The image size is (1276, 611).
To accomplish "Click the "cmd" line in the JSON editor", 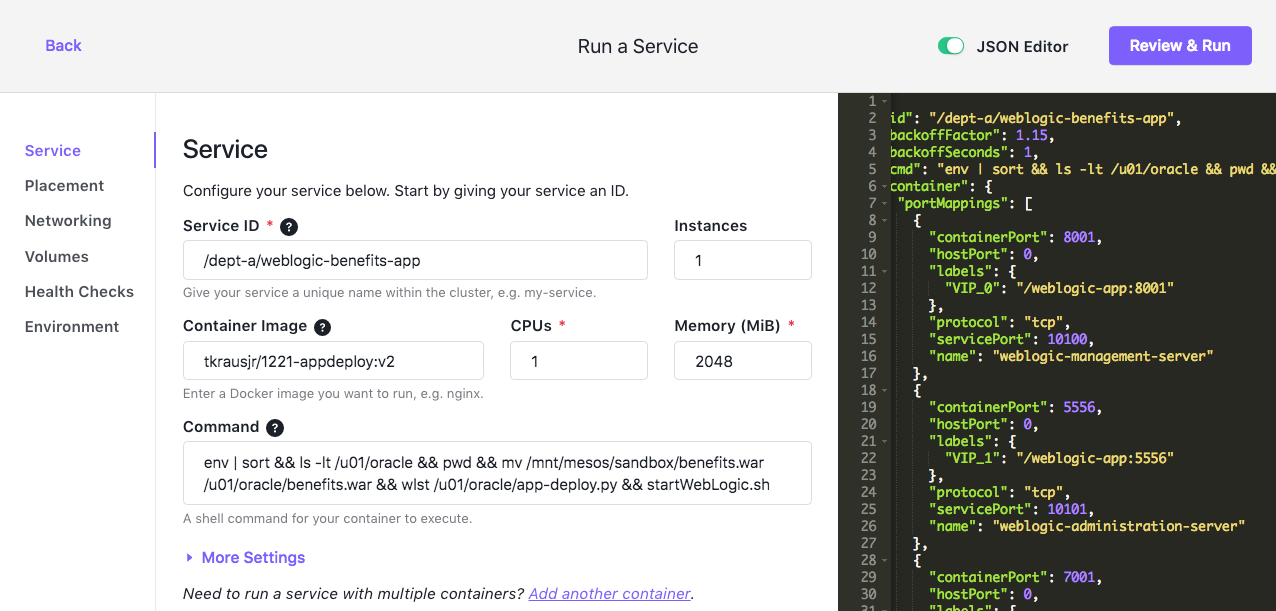I will 1083,170.
